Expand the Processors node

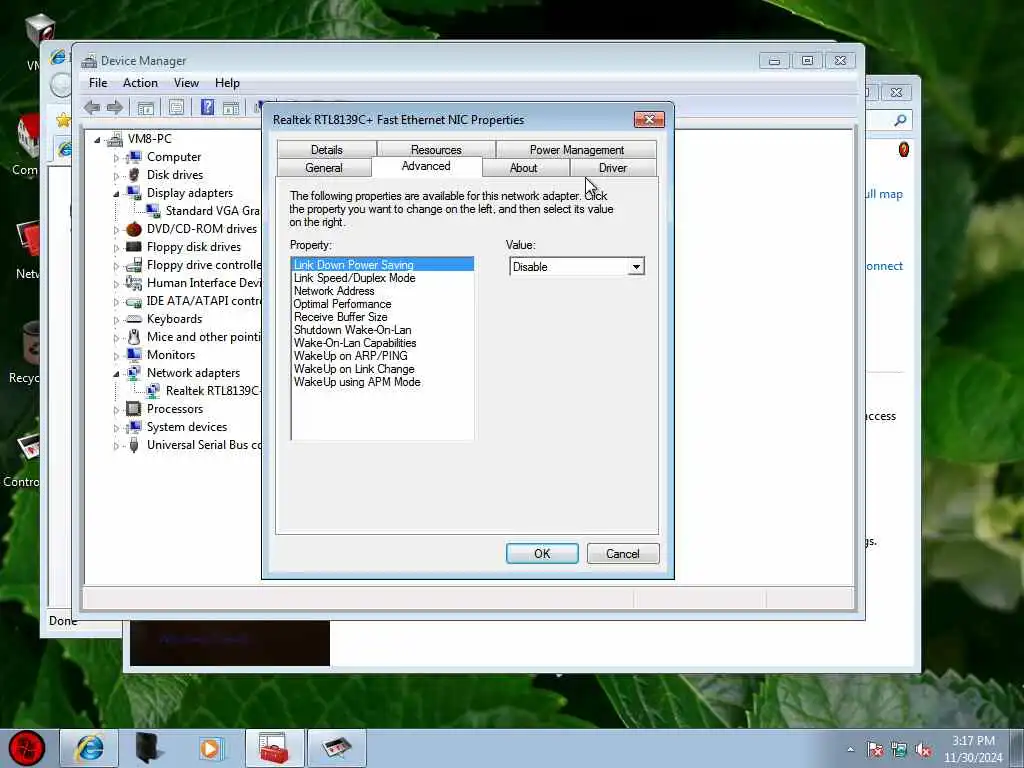[116, 409]
